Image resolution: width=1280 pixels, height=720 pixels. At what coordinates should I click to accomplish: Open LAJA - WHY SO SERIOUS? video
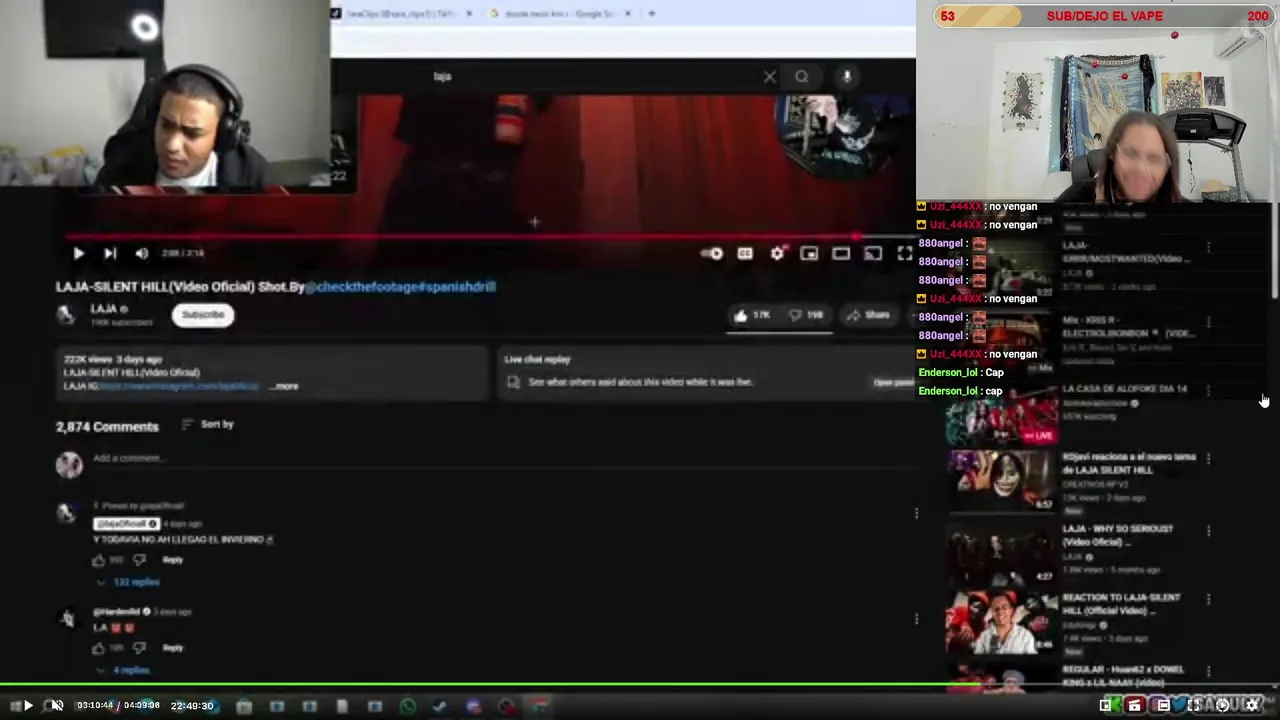pyautogui.click(x=1118, y=535)
